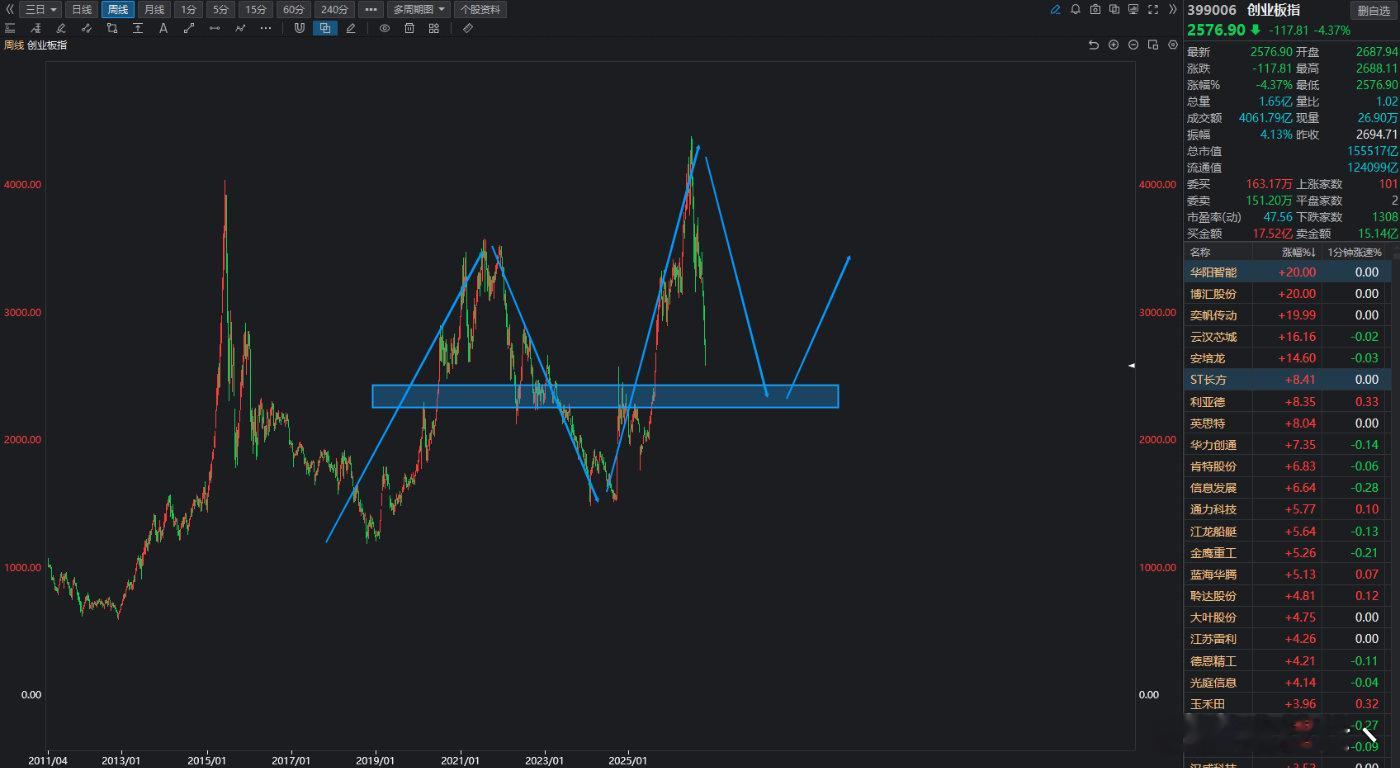Toggle drawings visibility with the eye icon

pos(384,28)
